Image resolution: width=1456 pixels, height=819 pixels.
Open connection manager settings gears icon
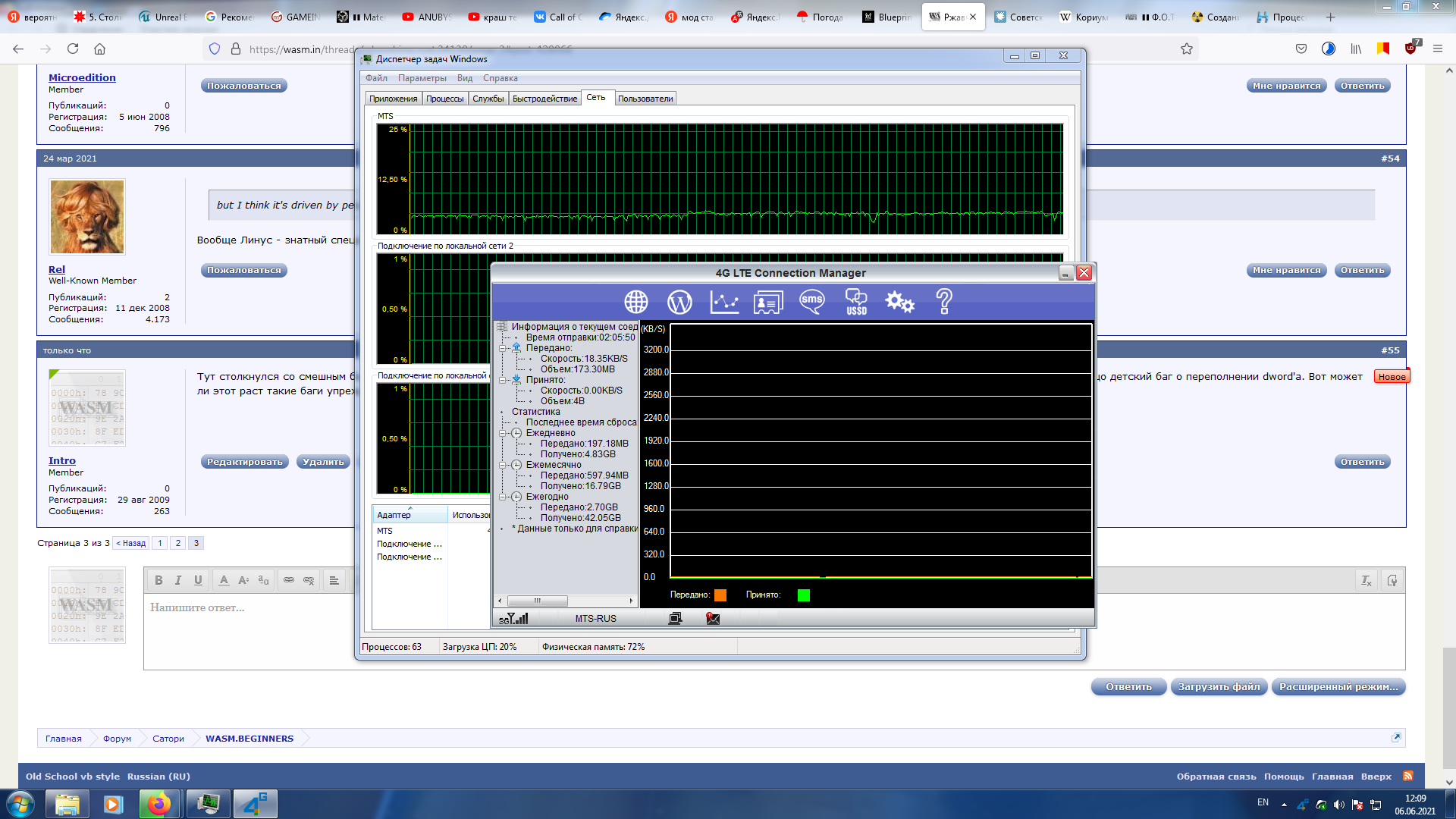pyautogui.click(x=899, y=302)
